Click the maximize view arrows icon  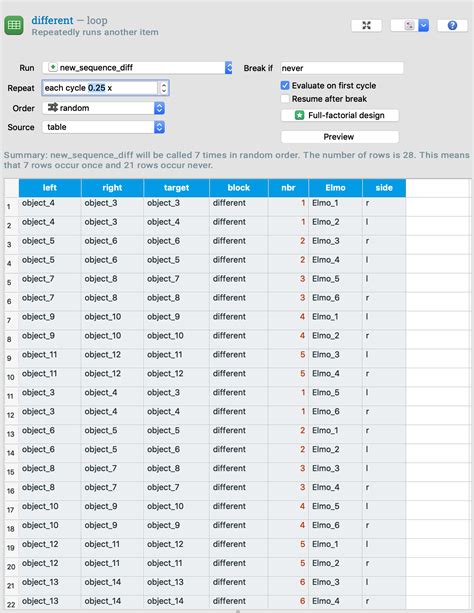pos(366,25)
